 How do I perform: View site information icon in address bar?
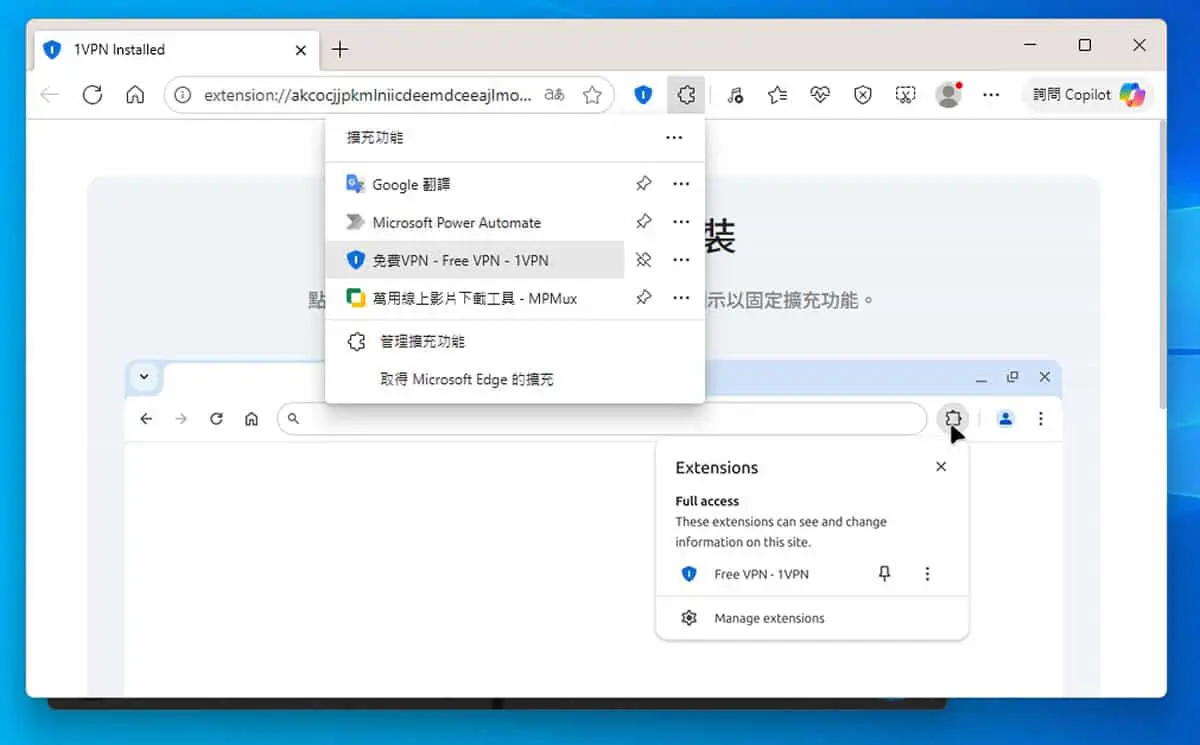point(182,95)
